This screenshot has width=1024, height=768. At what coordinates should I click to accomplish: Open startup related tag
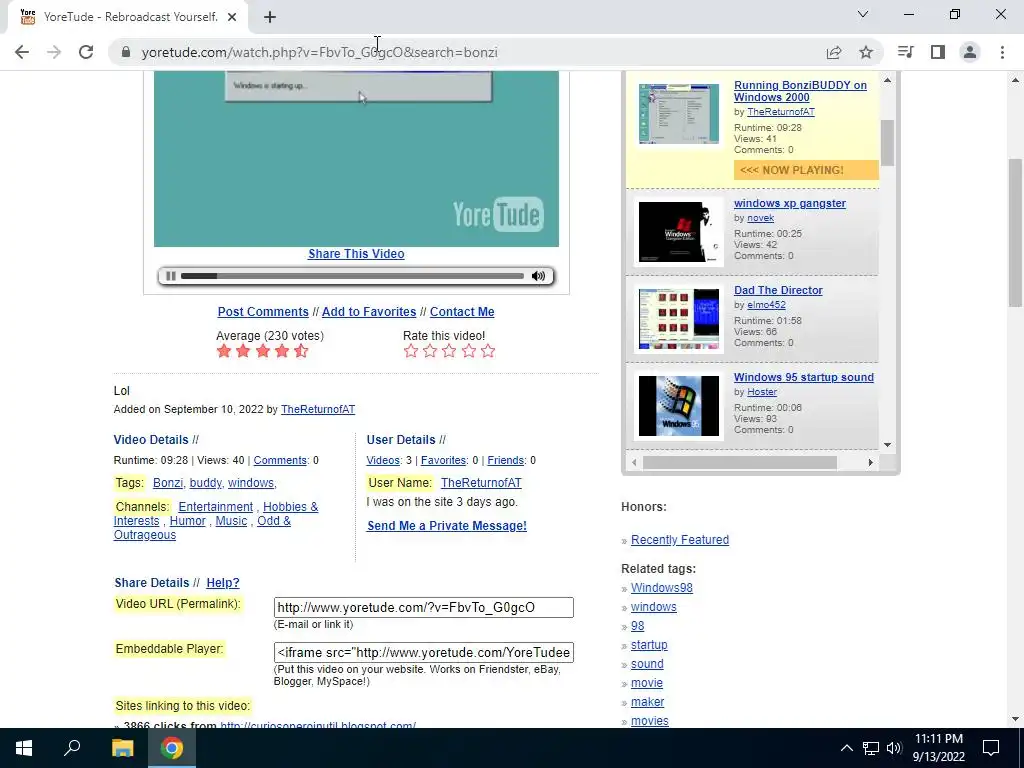coord(649,645)
